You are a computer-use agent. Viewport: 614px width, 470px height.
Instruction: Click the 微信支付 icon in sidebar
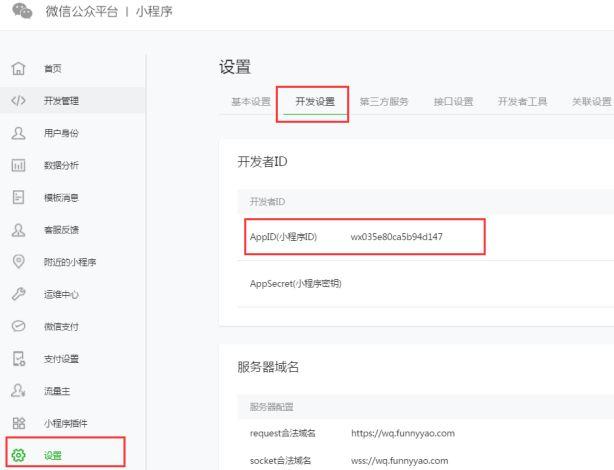(x=18, y=326)
